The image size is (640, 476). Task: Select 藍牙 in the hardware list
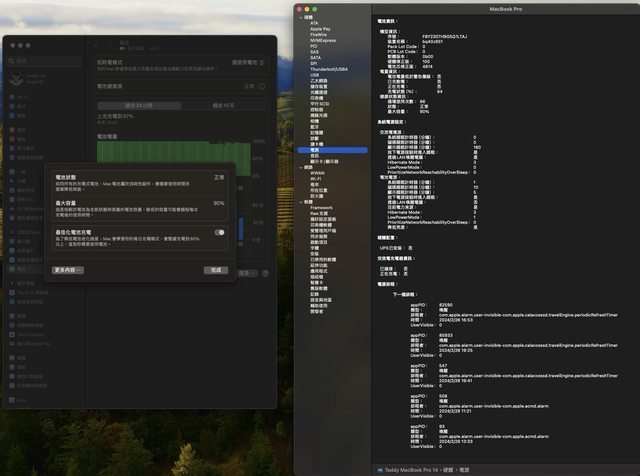(314, 127)
